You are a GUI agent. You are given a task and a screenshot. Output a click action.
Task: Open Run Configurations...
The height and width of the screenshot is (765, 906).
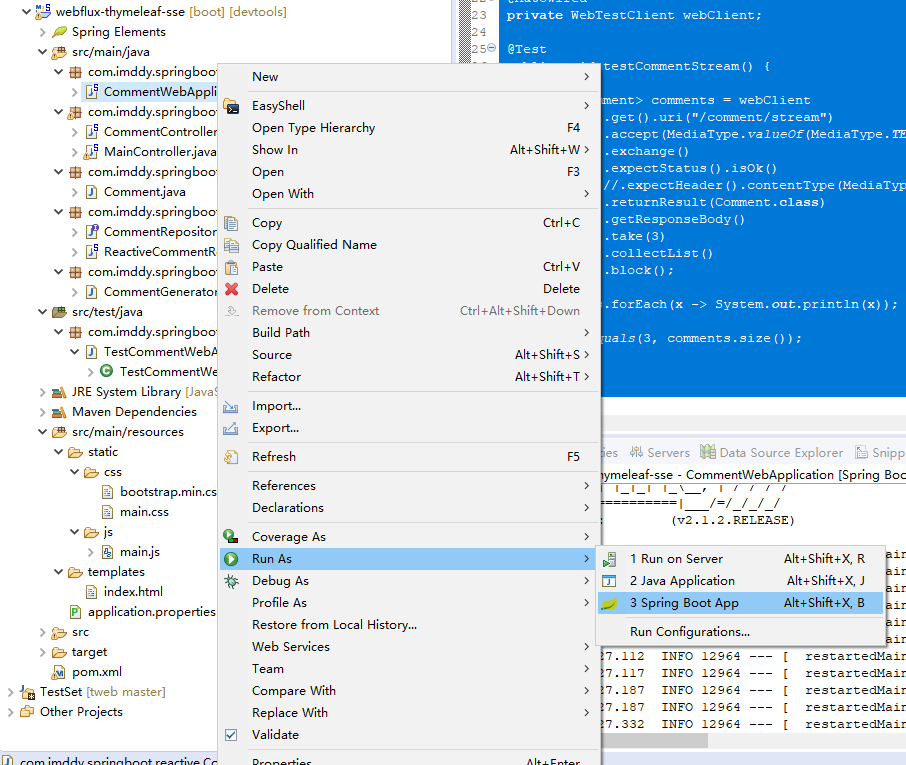pyautogui.click(x=740, y=632)
